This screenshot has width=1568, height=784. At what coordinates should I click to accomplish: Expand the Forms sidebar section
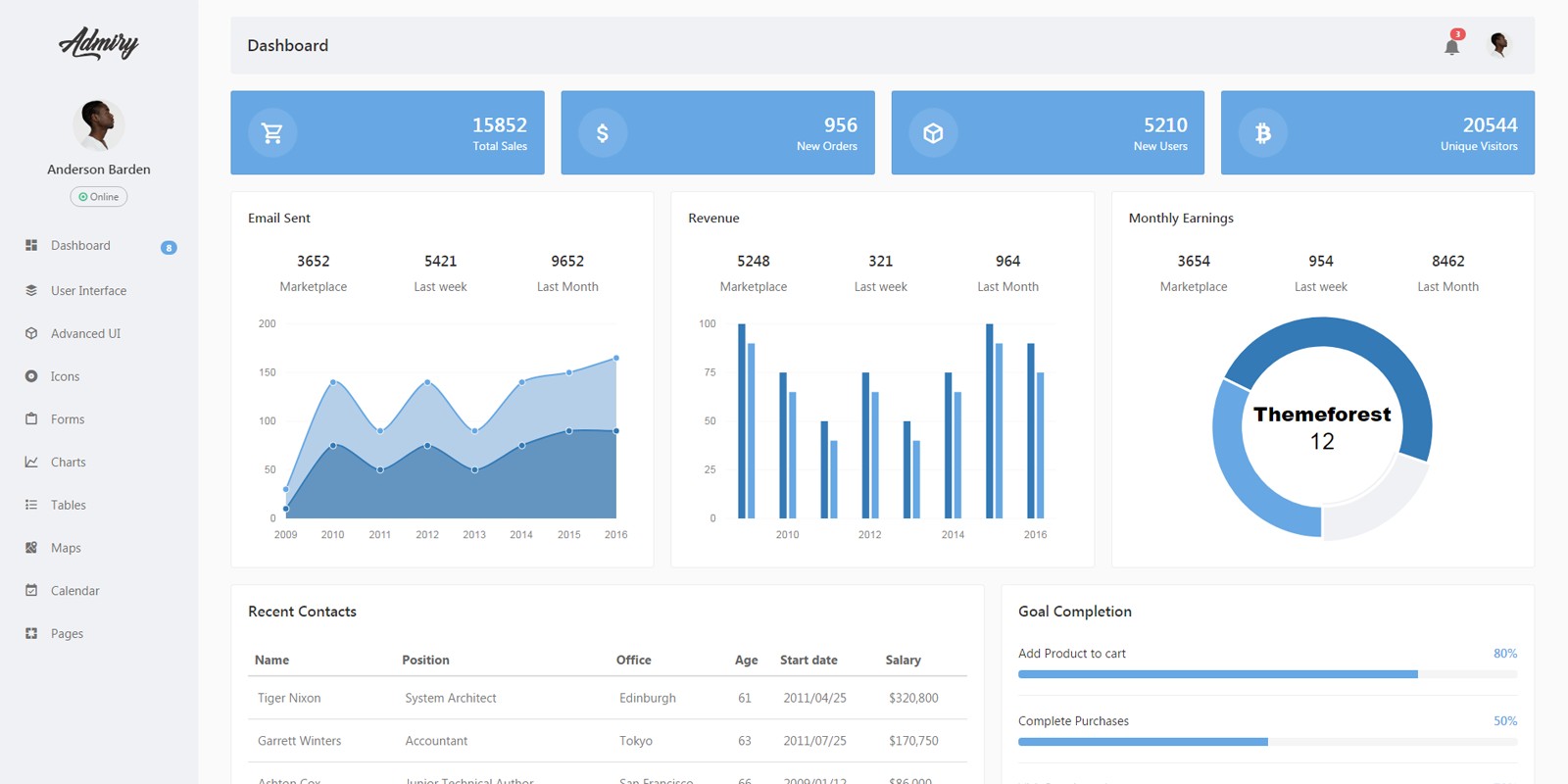(68, 419)
